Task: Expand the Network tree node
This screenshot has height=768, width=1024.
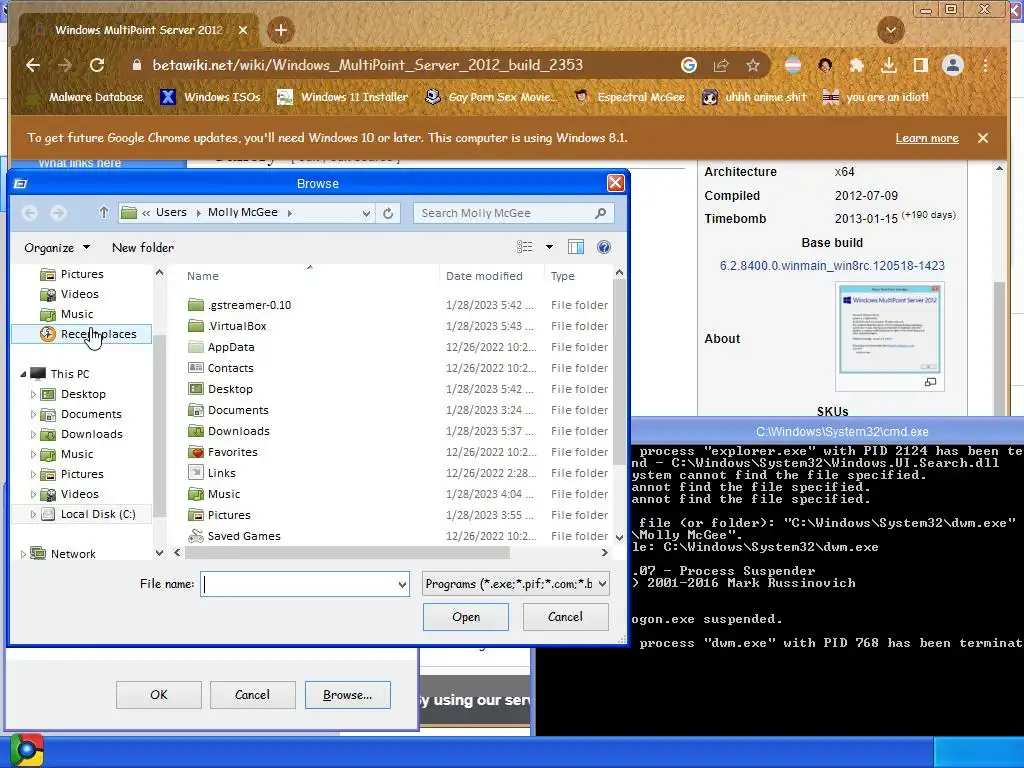Action: [x=24, y=554]
